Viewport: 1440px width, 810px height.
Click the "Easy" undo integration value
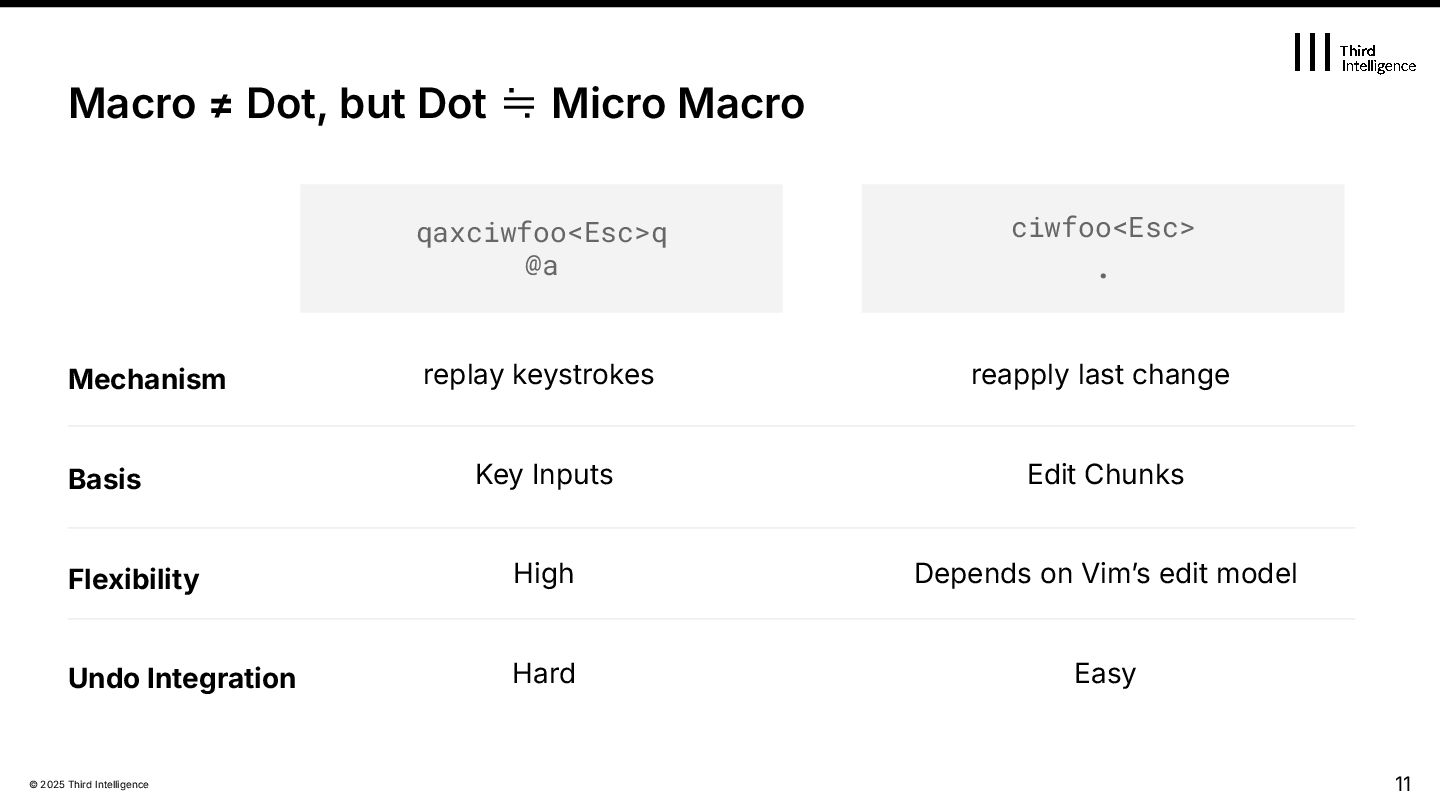[x=1105, y=674]
